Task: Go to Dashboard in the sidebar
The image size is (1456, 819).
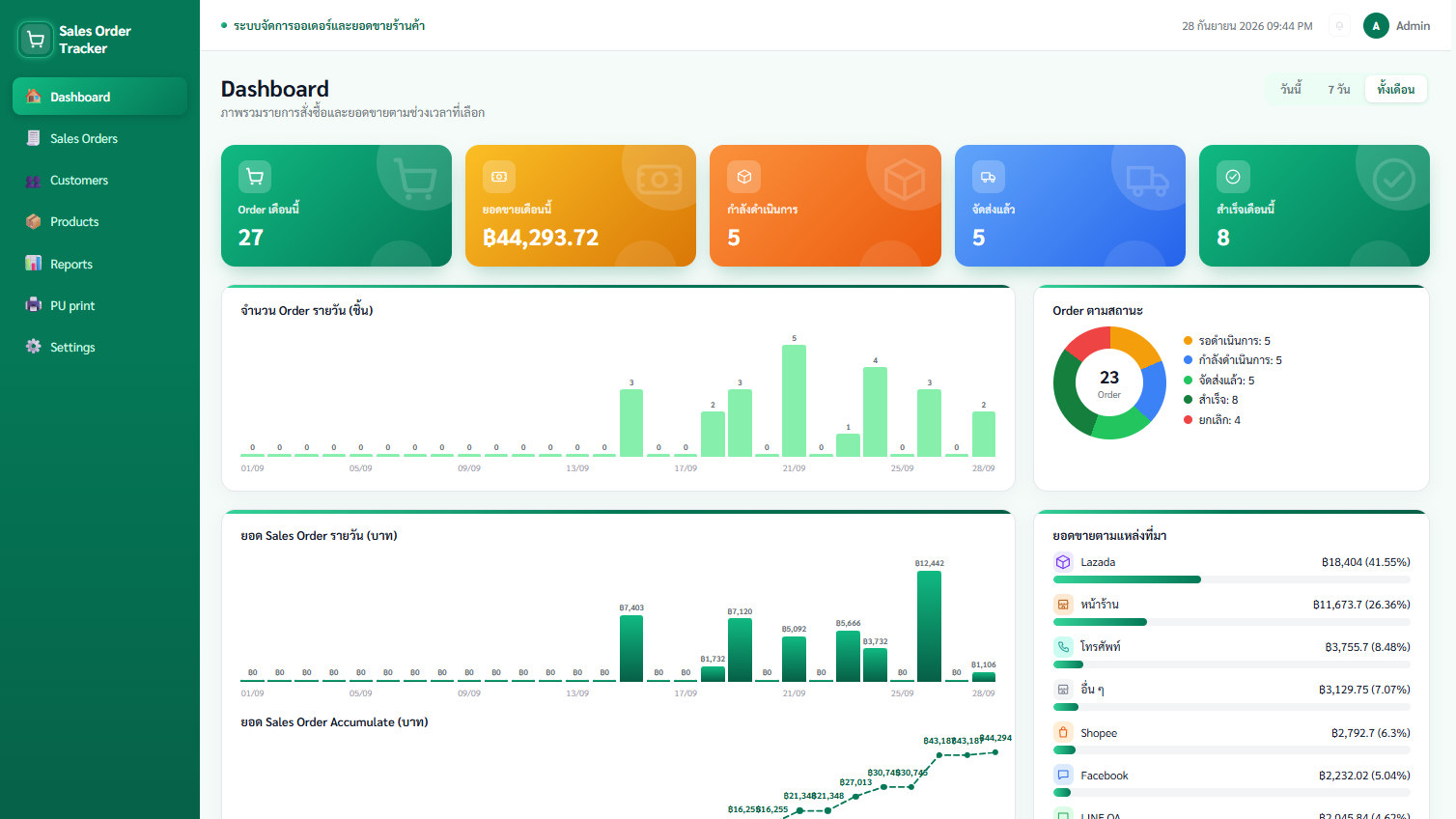Action: tap(99, 97)
